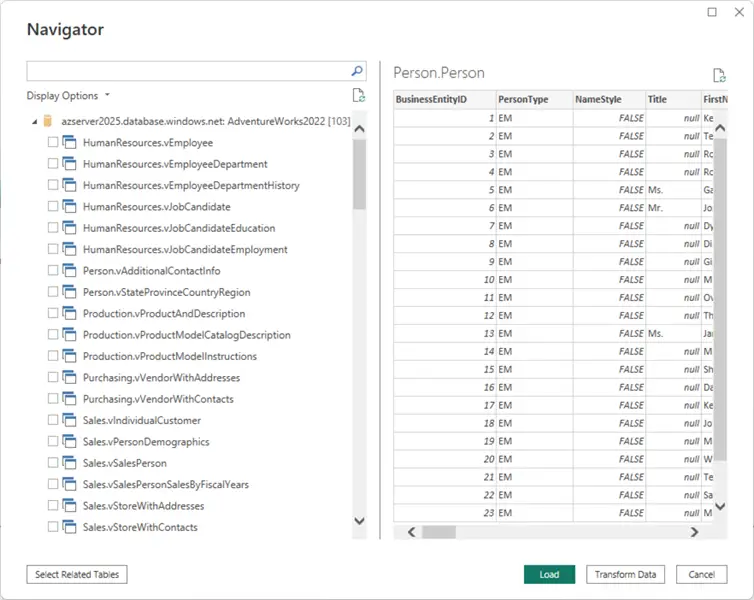The image size is (754, 600).
Task: Click the Cancel button
Action: tap(701, 574)
